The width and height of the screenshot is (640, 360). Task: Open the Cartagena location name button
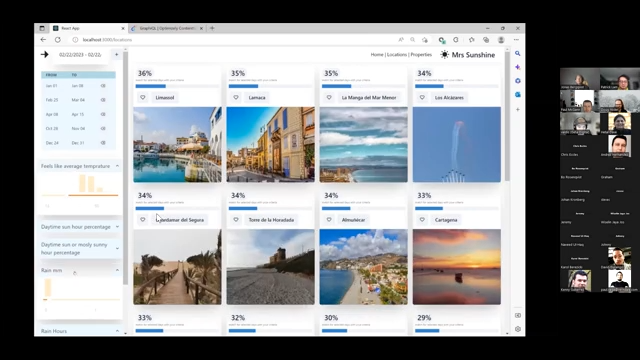(x=446, y=220)
